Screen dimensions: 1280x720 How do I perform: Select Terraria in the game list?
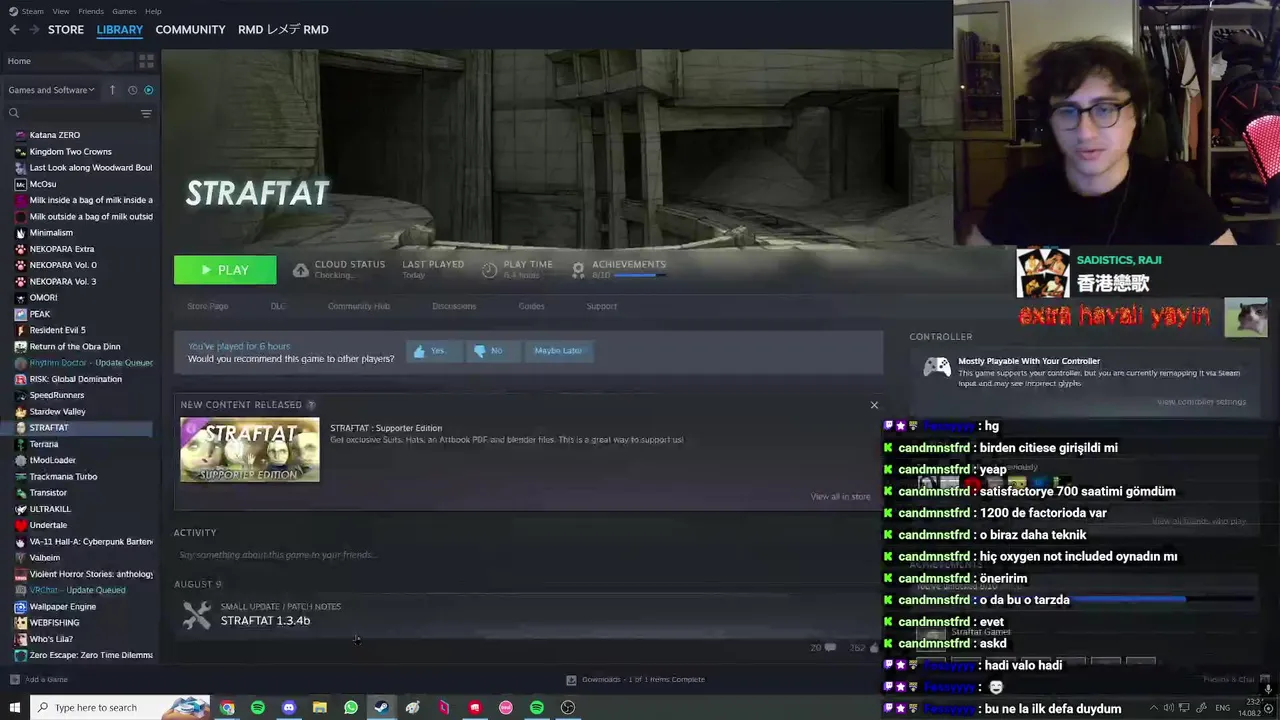[44, 444]
